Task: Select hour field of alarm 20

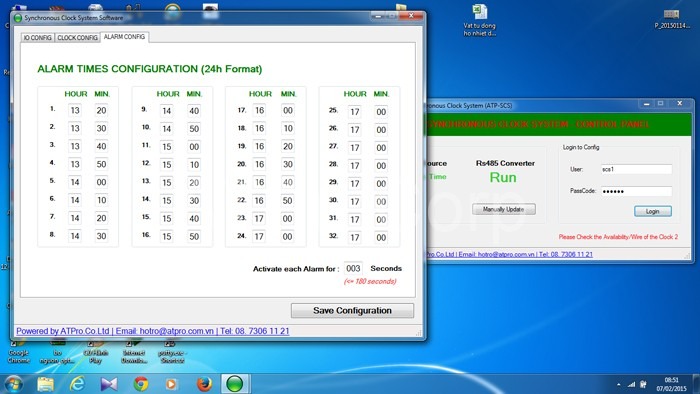Action: click(x=259, y=164)
